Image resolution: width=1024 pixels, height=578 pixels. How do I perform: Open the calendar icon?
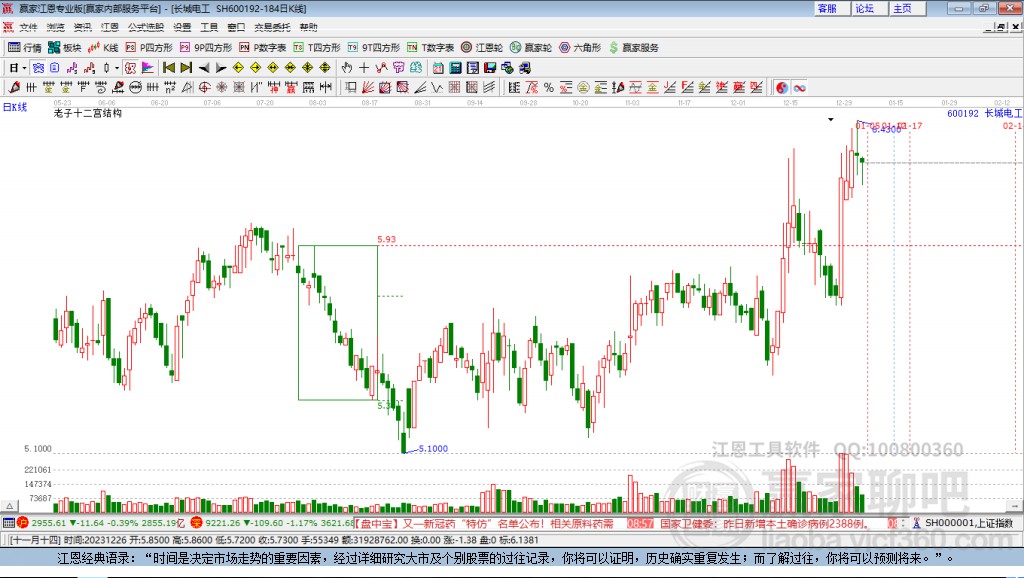pos(438,68)
